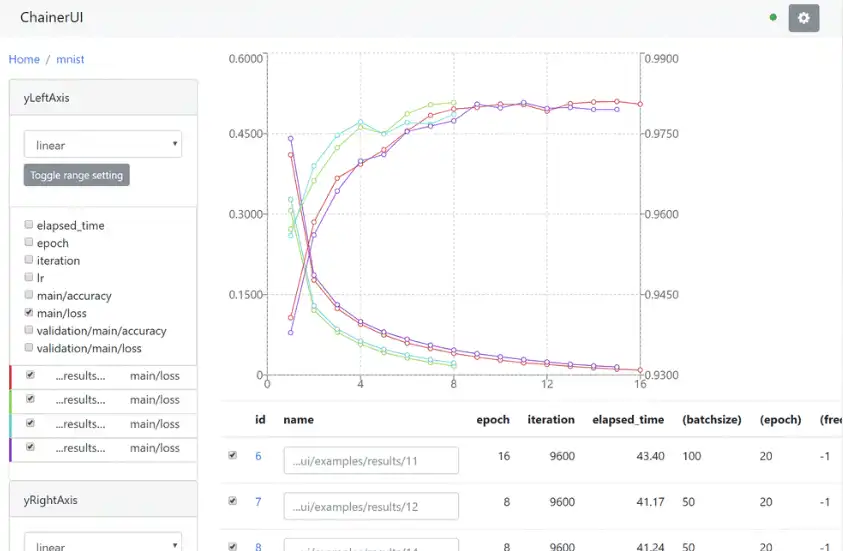Viewport: 843px width, 551px height.
Task: Click the red curve endpoint at epoch 16 accuracy
Action: click(640, 104)
